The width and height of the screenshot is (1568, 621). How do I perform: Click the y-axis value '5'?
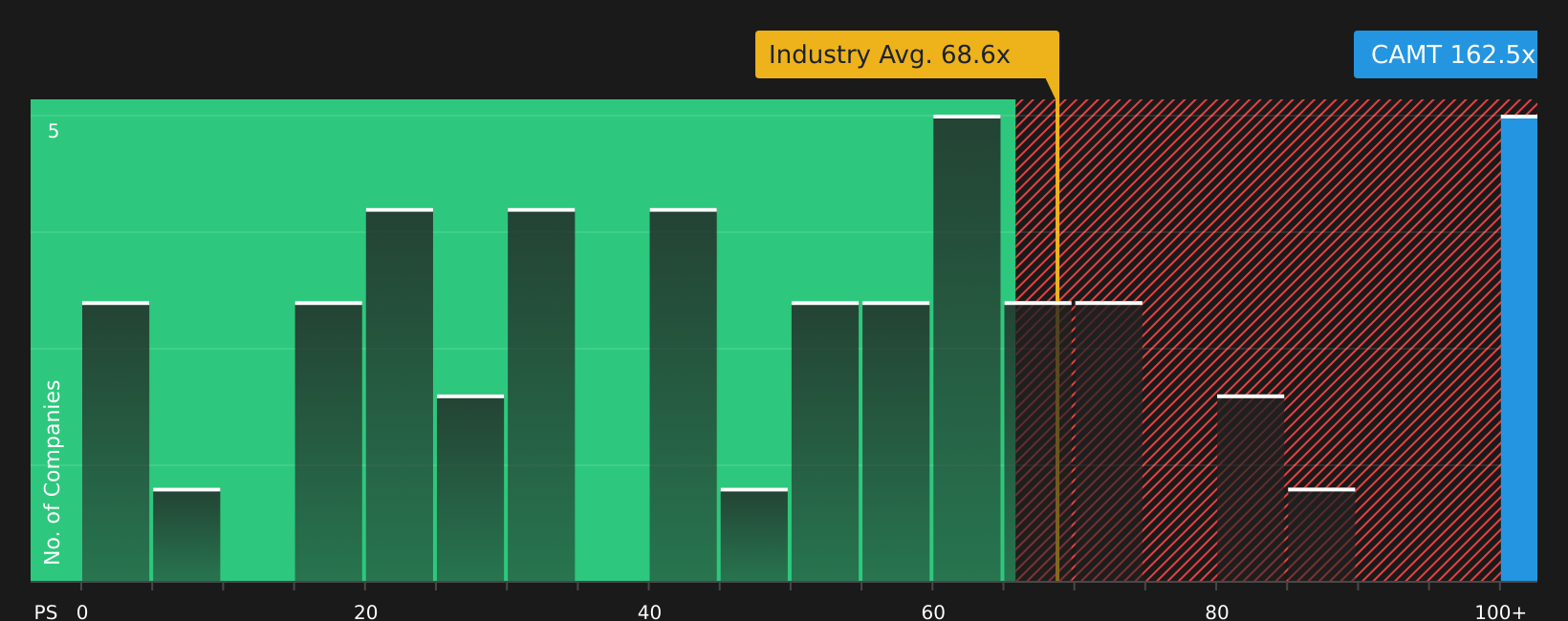coord(54,132)
